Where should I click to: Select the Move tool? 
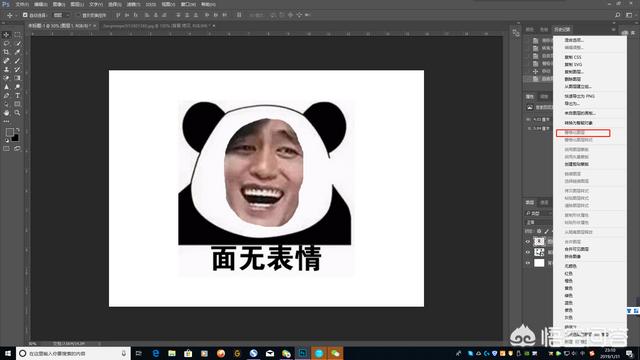tap(6, 35)
